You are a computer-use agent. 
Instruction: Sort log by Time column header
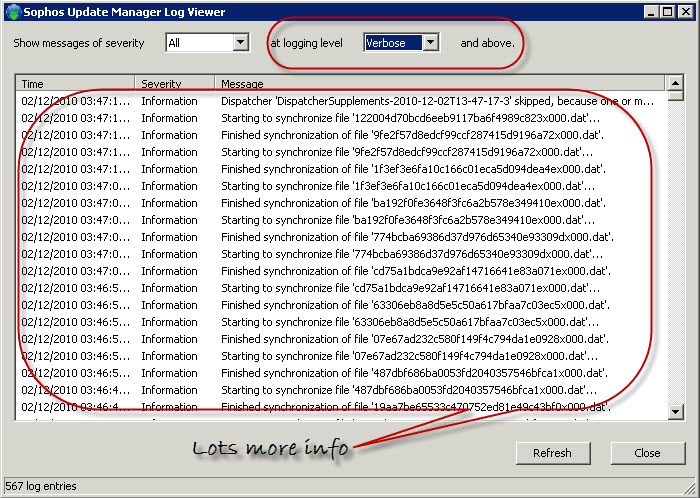pos(75,83)
